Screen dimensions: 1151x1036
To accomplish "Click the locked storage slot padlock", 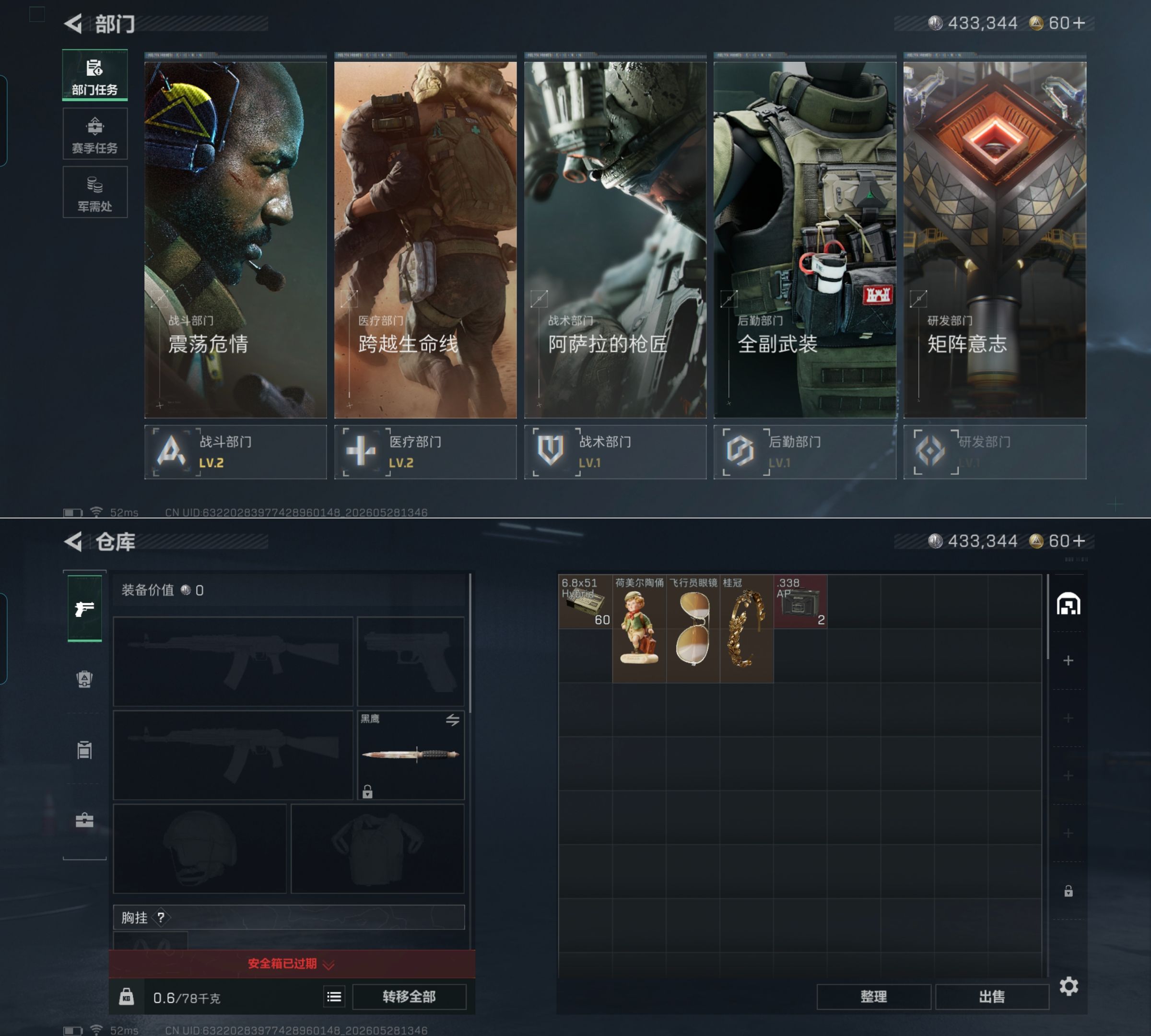I will (x=1069, y=891).
